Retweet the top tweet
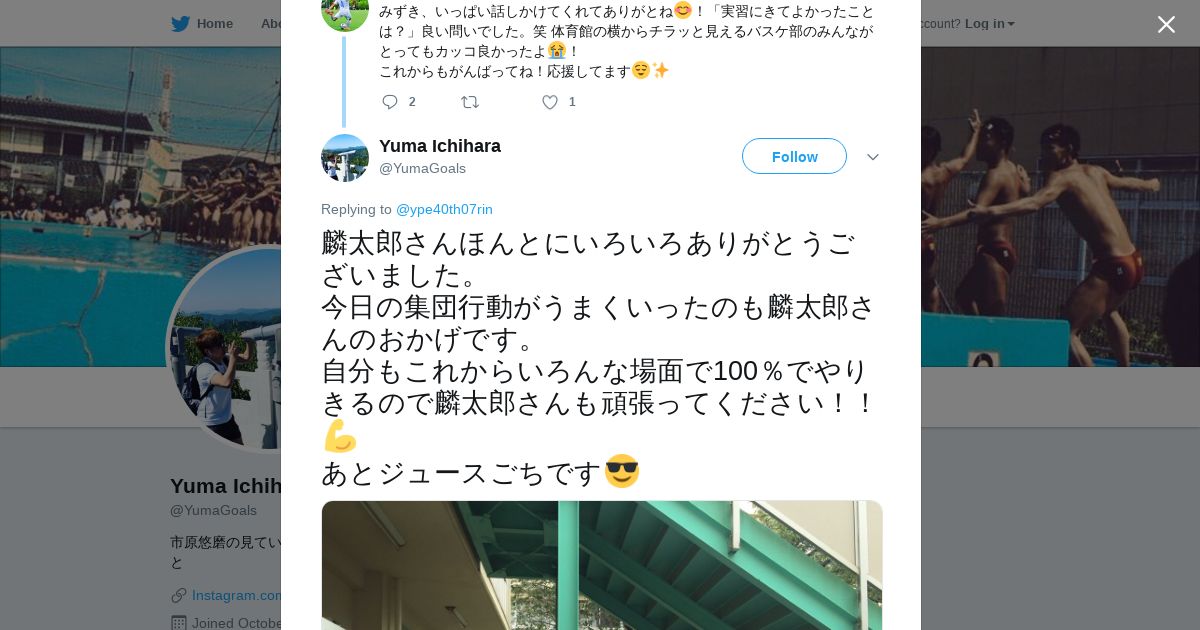 tap(469, 101)
